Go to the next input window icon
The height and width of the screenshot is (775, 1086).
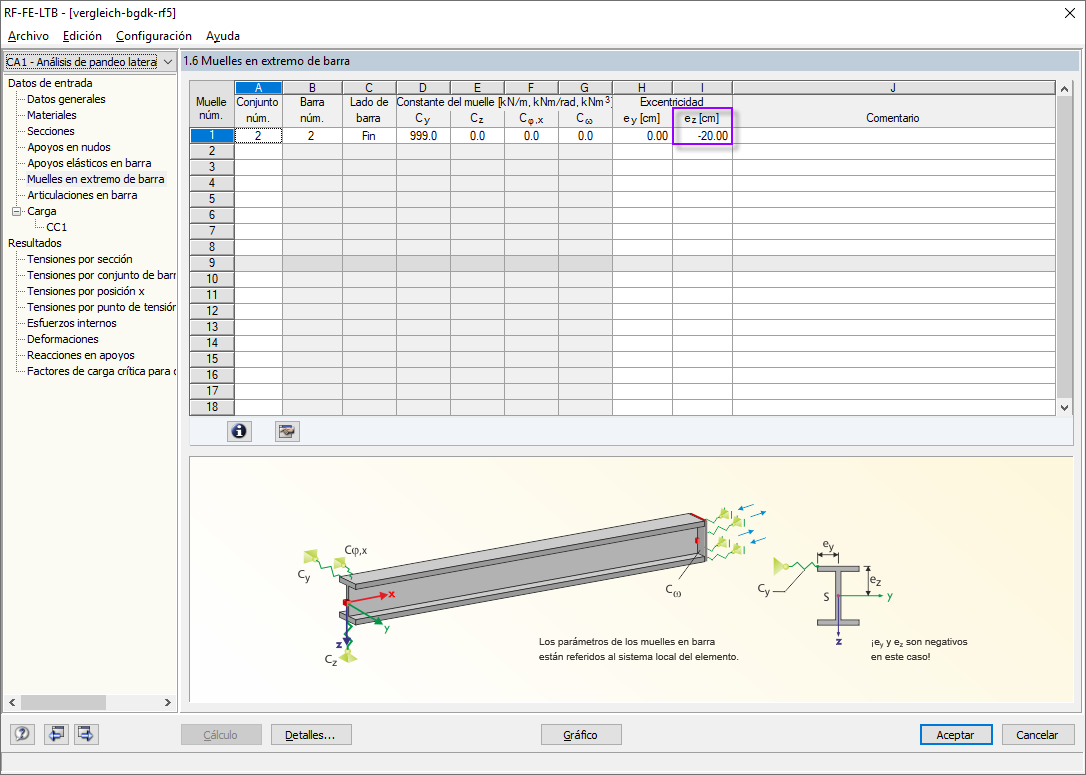pos(86,733)
